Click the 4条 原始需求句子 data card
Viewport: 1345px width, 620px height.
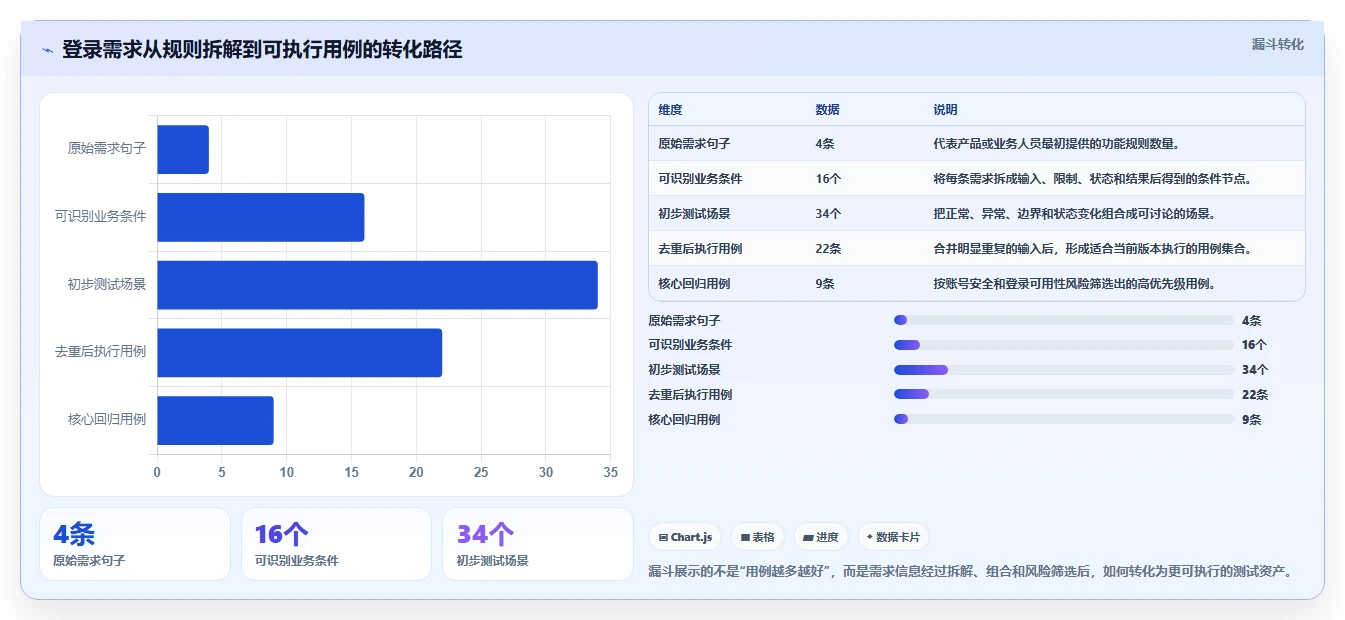135,544
